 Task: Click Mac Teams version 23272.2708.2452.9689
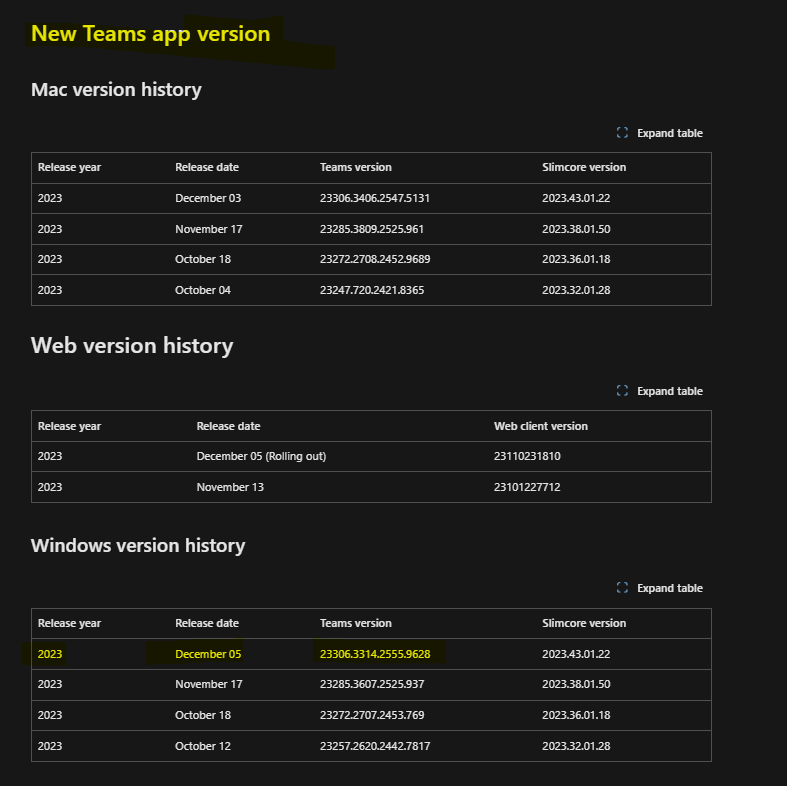(x=375, y=259)
